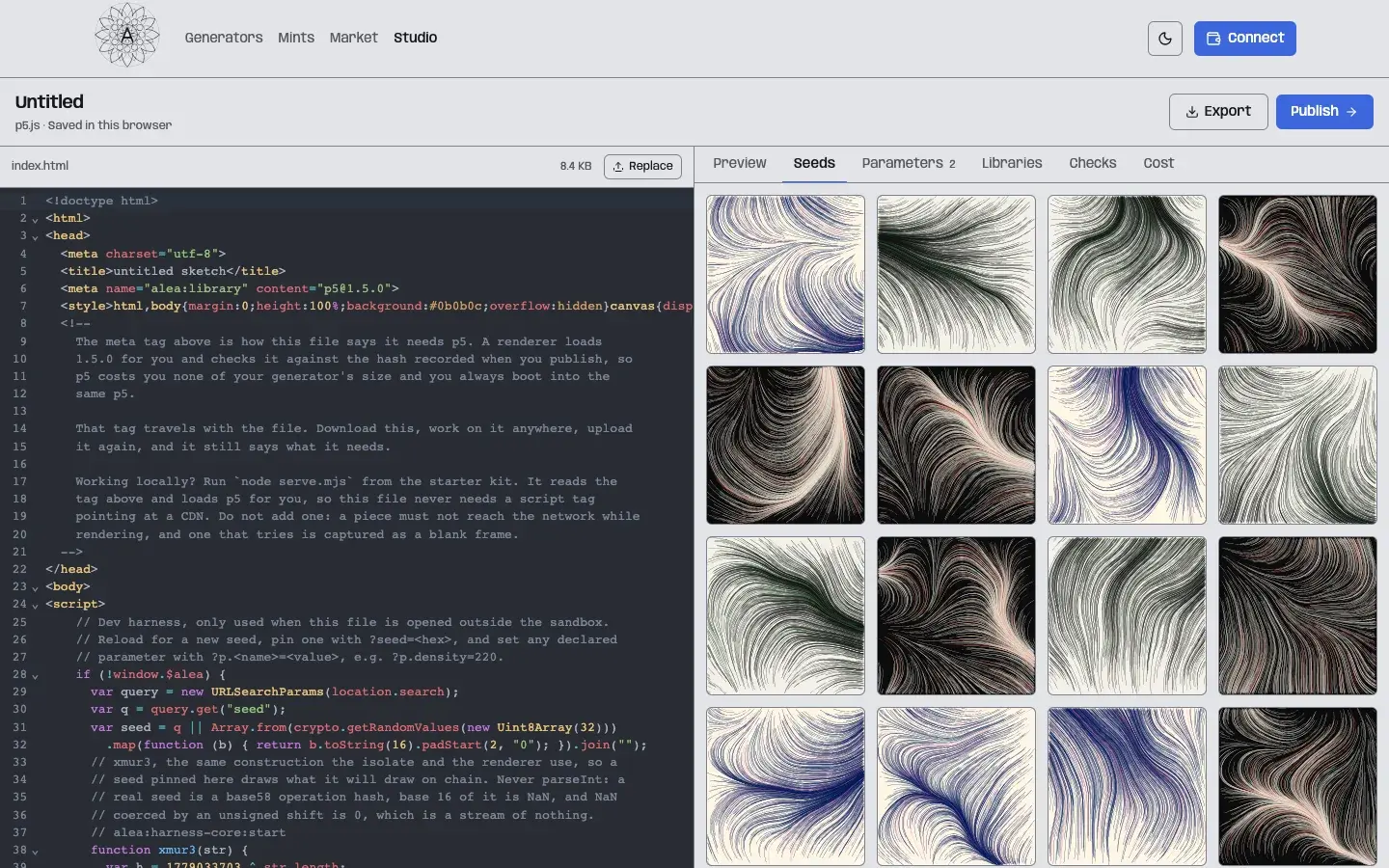Open the Generators page link

click(224, 38)
